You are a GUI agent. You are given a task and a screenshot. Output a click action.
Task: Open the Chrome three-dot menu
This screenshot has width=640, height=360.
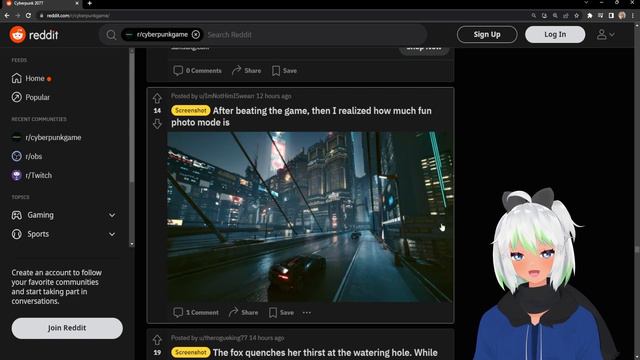coord(633,16)
